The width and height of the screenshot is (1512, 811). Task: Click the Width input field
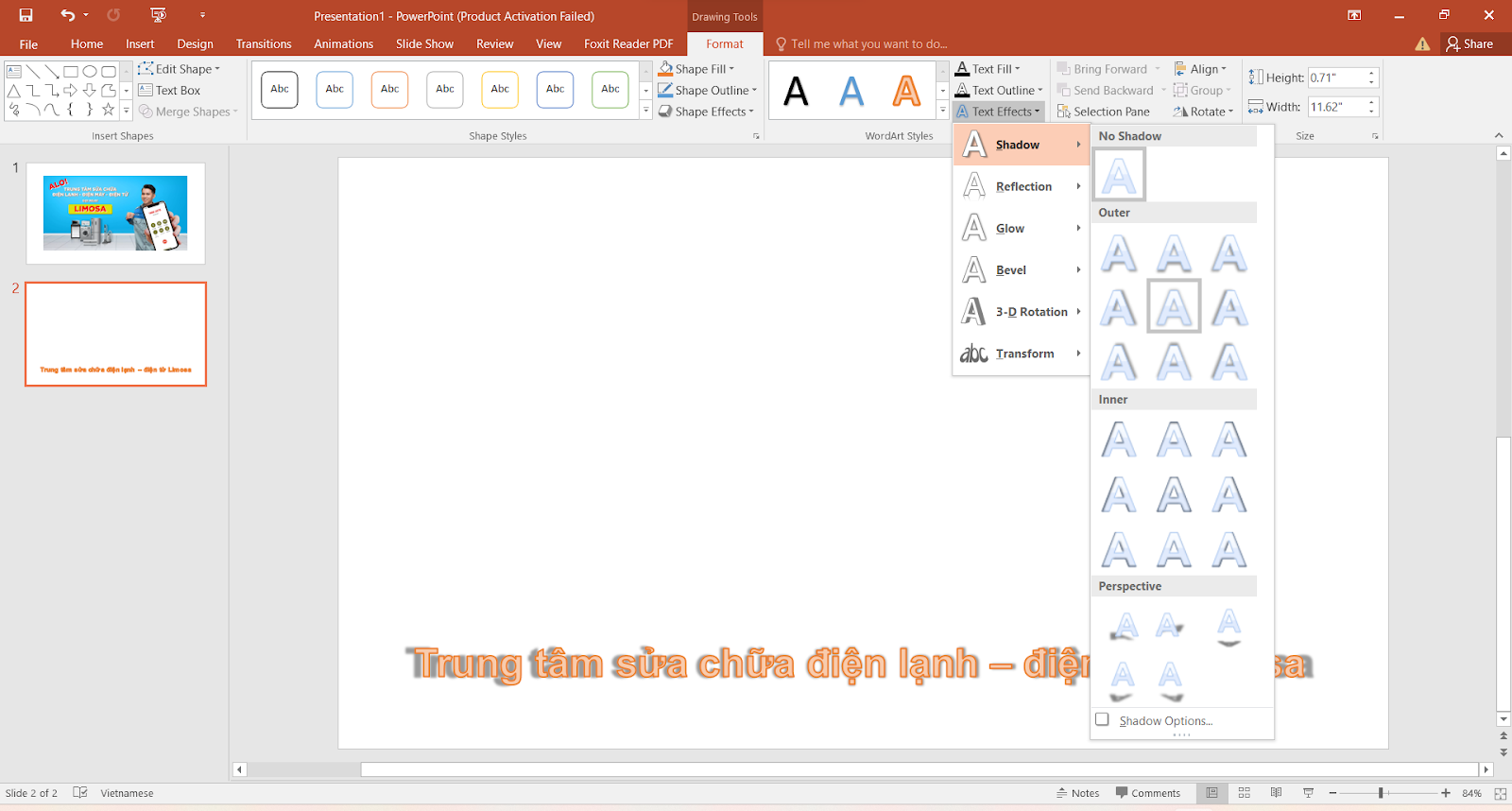[x=1336, y=107]
